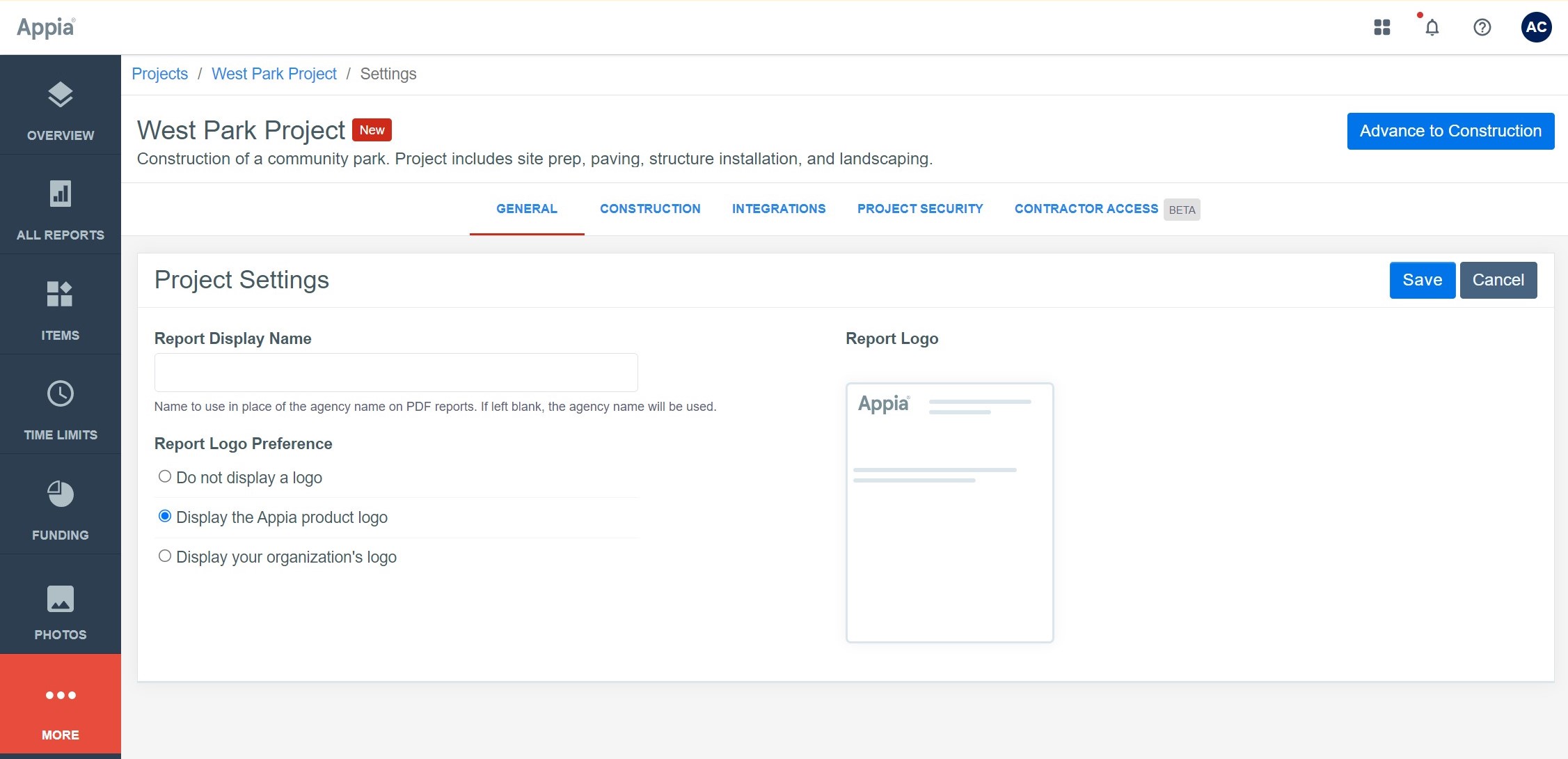This screenshot has height=759, width=1568.
Task: Click Advance to Construction button
Action: pos(1450,131)
